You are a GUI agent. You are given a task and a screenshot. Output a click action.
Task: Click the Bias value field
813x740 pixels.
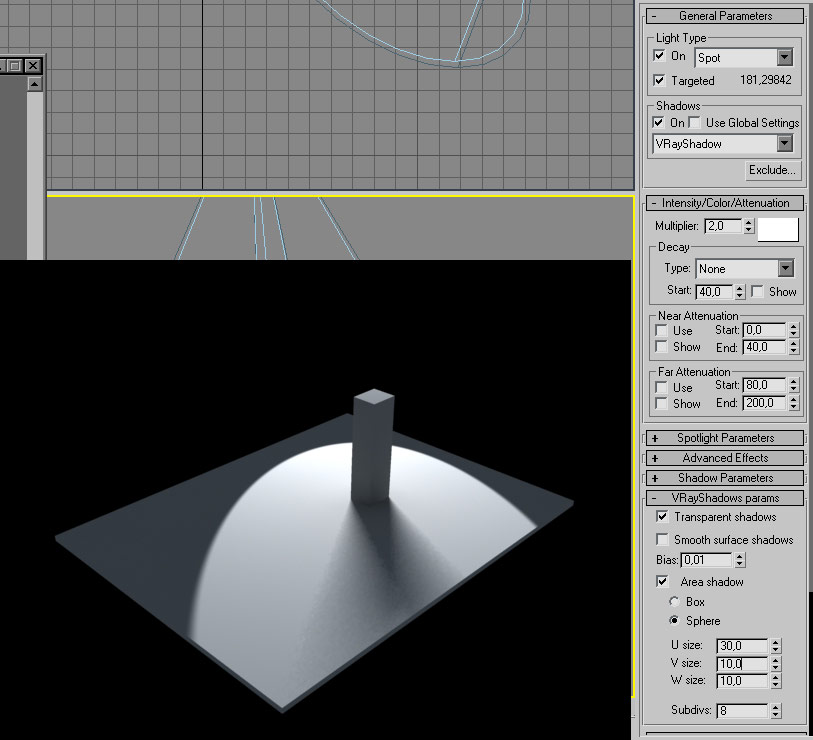tap(707, 560)
